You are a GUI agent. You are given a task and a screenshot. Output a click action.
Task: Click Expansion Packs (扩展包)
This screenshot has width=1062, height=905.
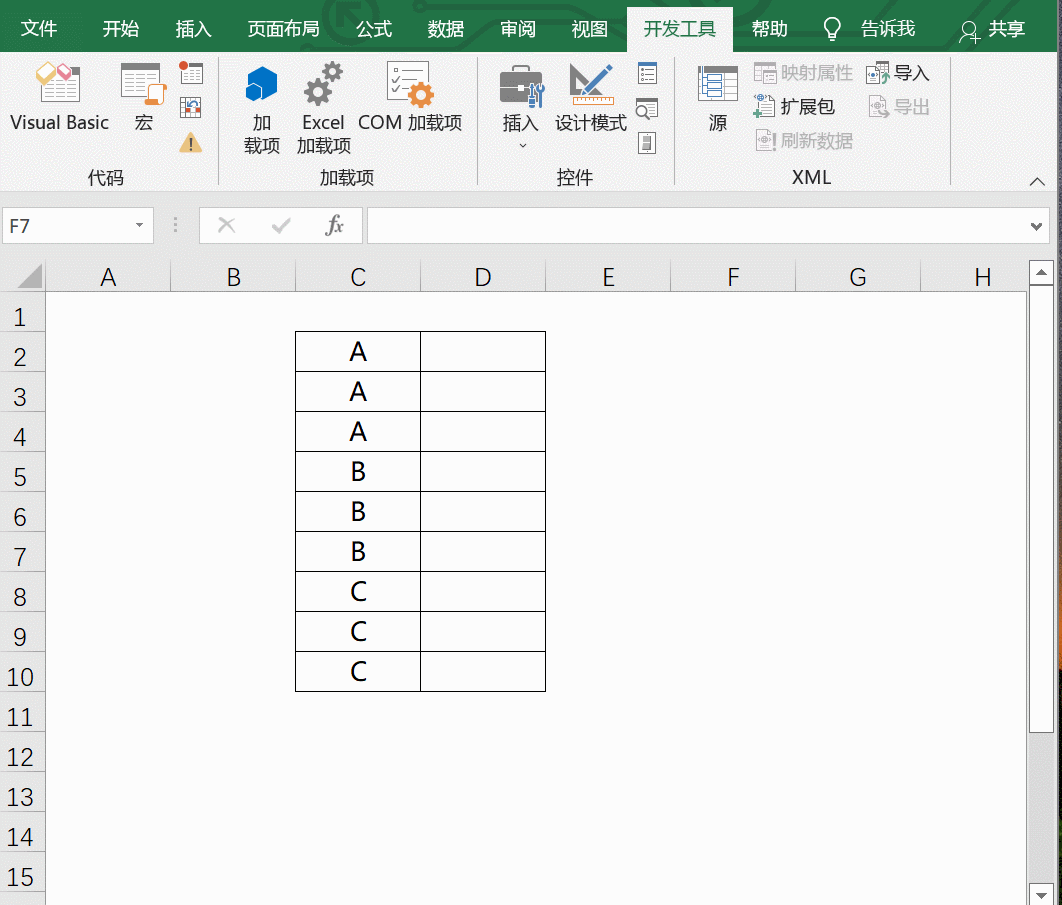794,106
